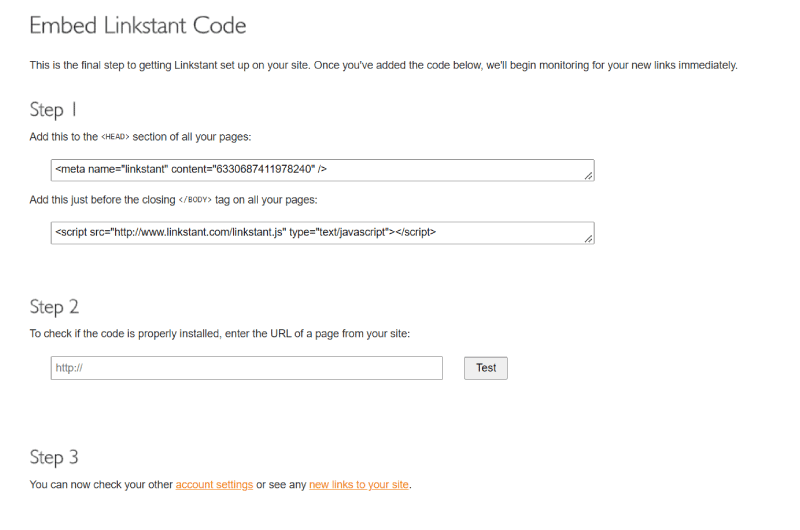Focus the http:// URL input field
Image resolution: width=800 pixels, height=530 pixels.
[246, 368]
